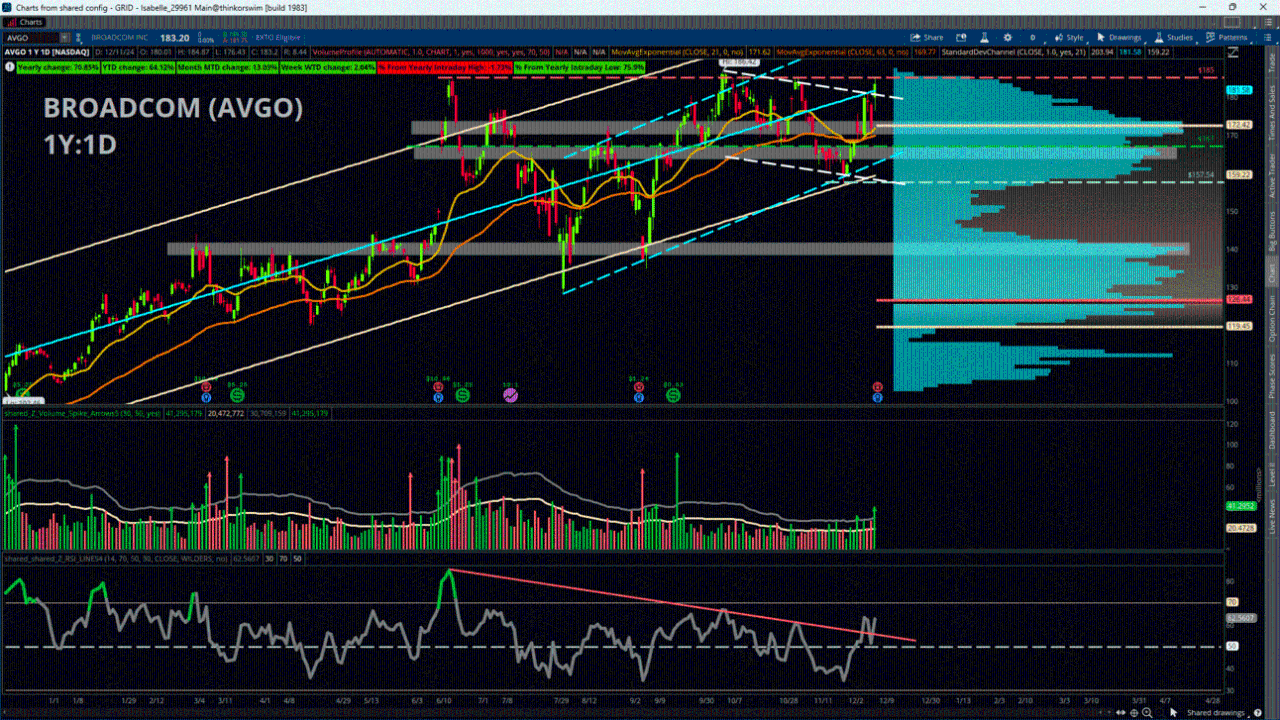Select the Charts tab

point(27,22)
